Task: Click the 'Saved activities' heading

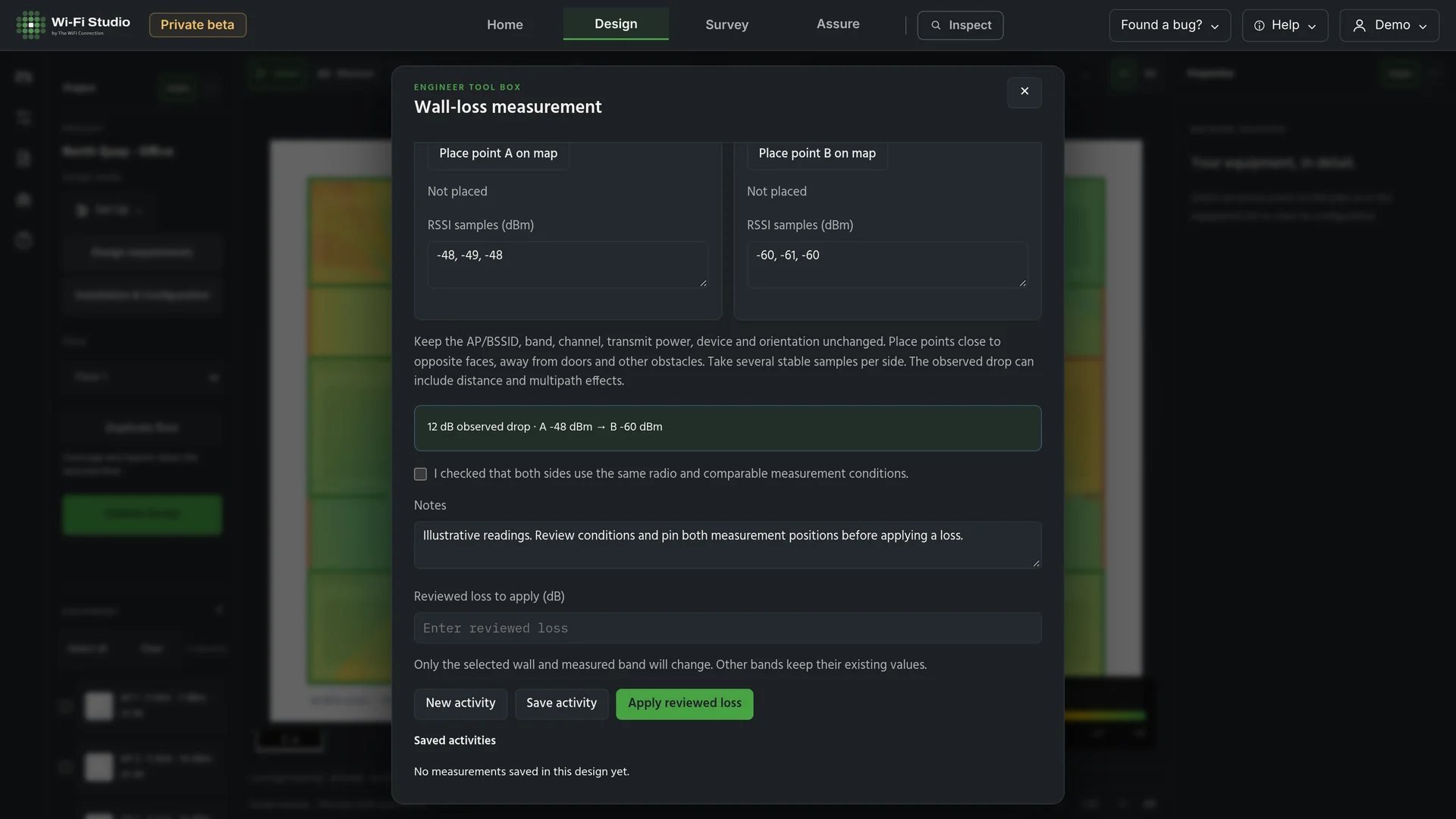Action: click(x=455, y=741)
